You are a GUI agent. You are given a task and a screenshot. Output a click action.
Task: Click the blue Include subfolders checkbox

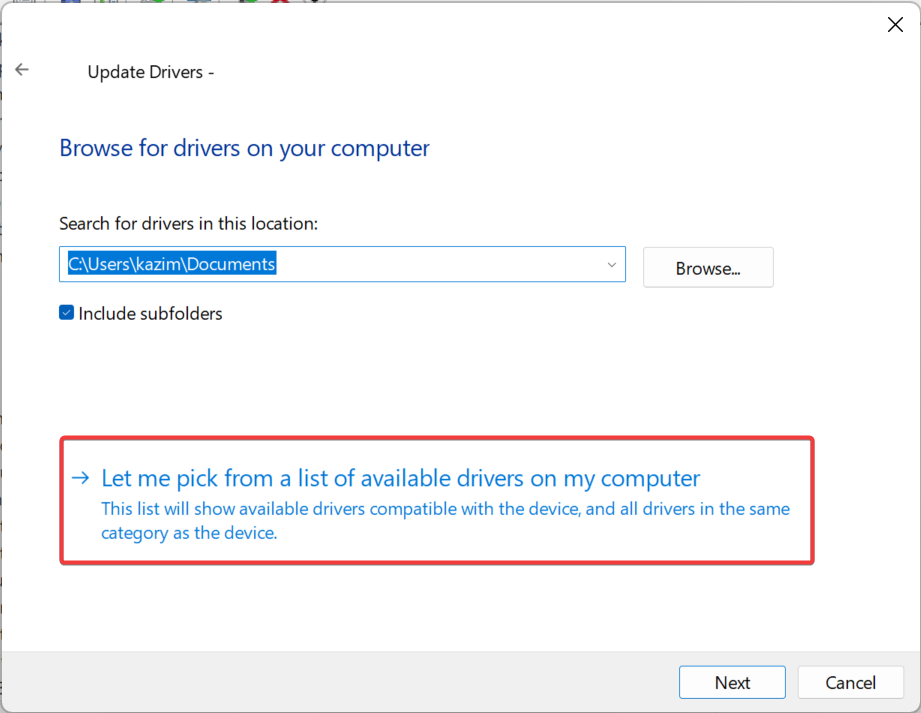point(66,312)
